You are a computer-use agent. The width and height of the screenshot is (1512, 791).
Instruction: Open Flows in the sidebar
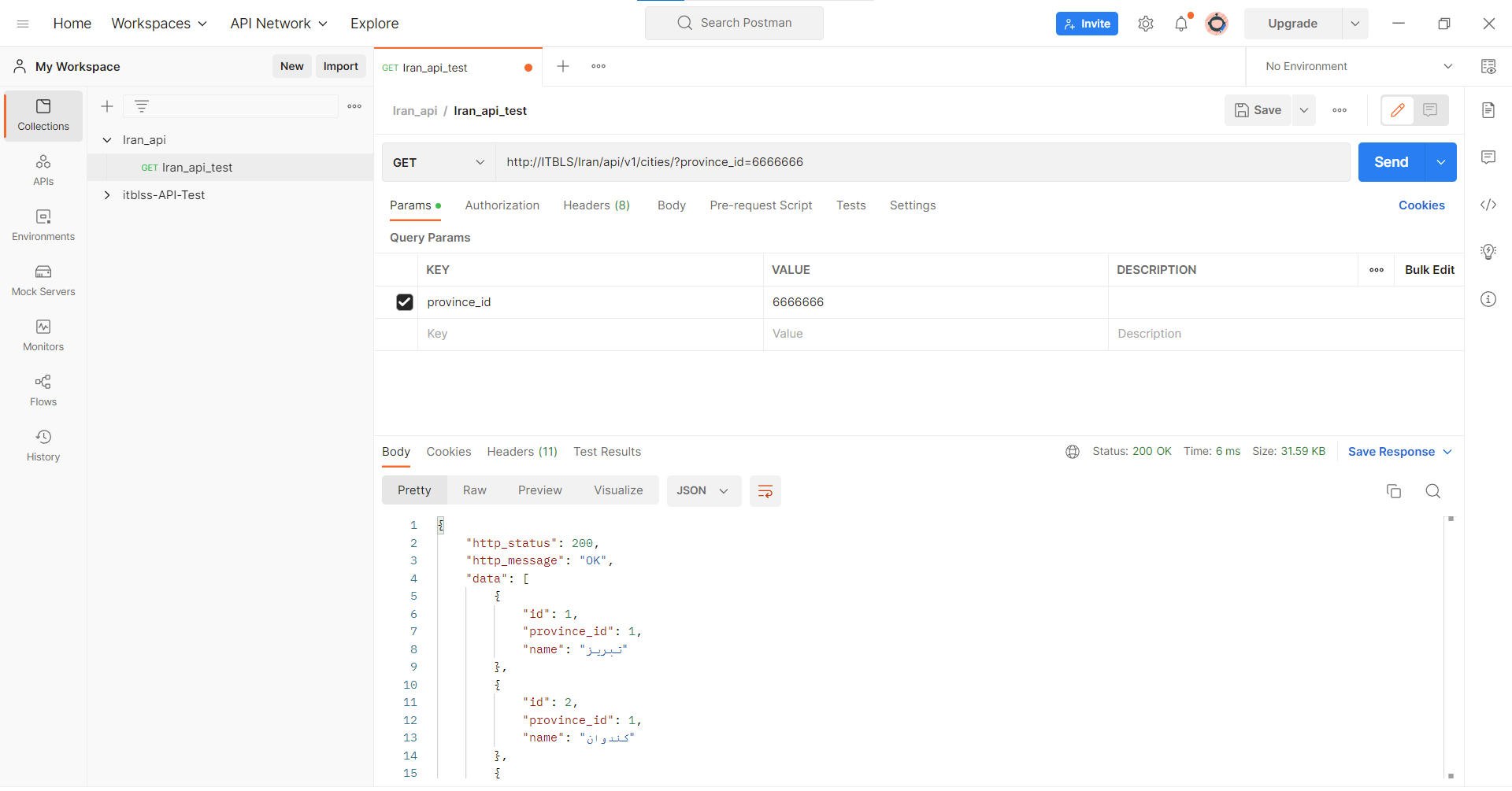tap(43, 390)
